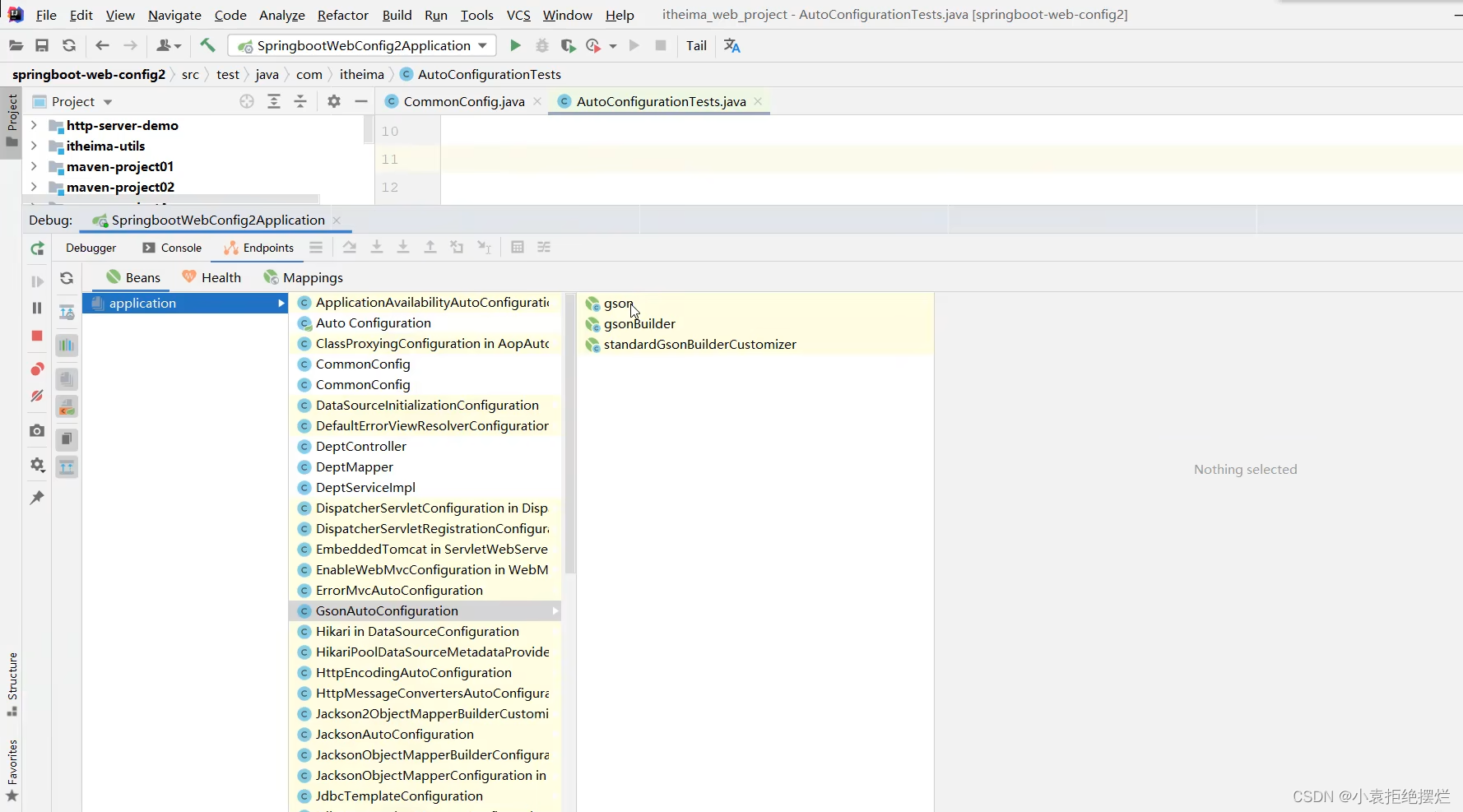The height and width of the screenshot is (812, 1463).
Task: Select the GsonAutoConfiguration bean class
Action: (425, 611)
